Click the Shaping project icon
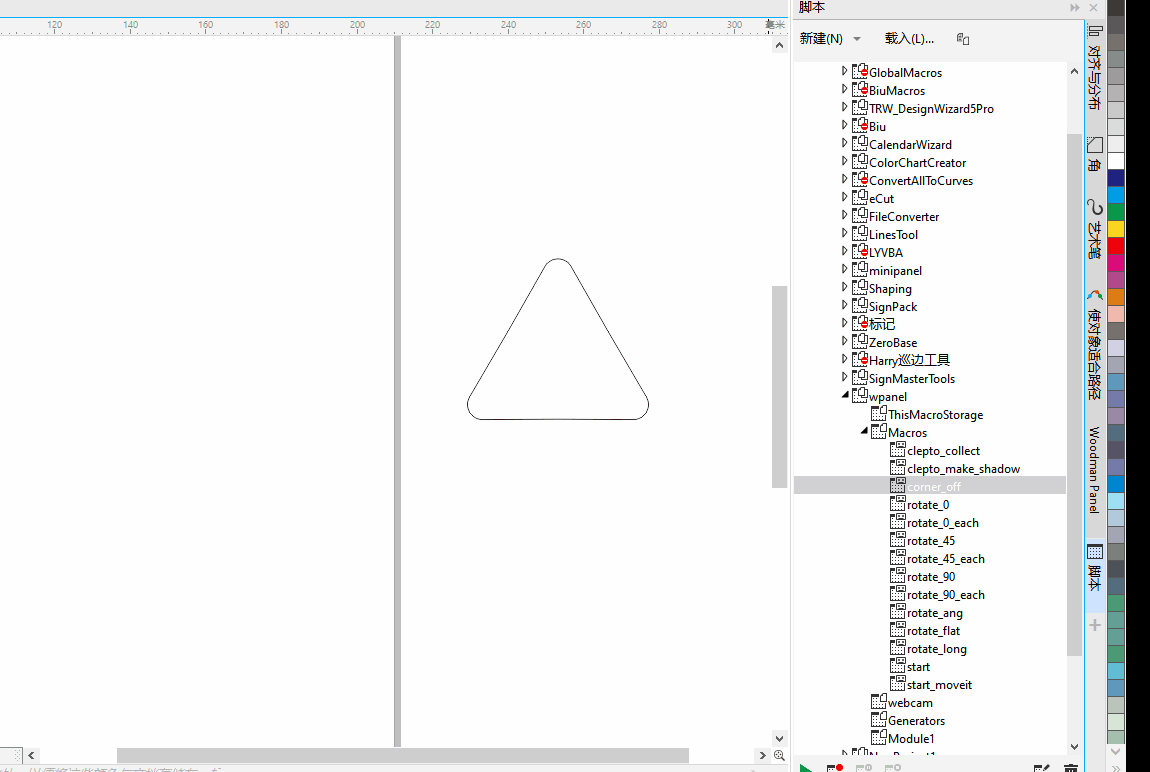 tap(860, 287)
